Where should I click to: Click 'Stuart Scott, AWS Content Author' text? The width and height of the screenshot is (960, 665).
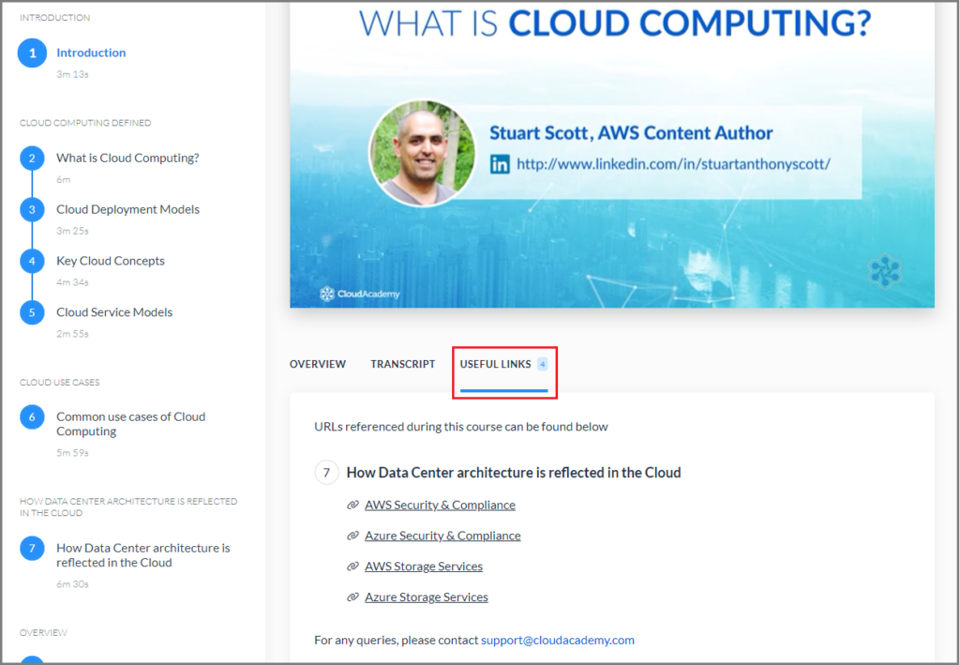tap(631, 133)
